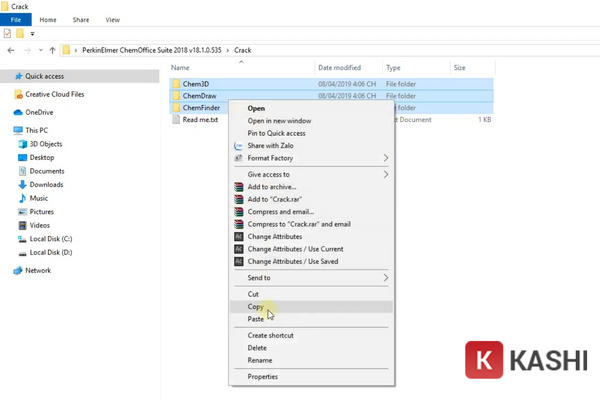Expand the Give access to submenu arrow
This screenshot has height=400, width=600.
(386, 174)
